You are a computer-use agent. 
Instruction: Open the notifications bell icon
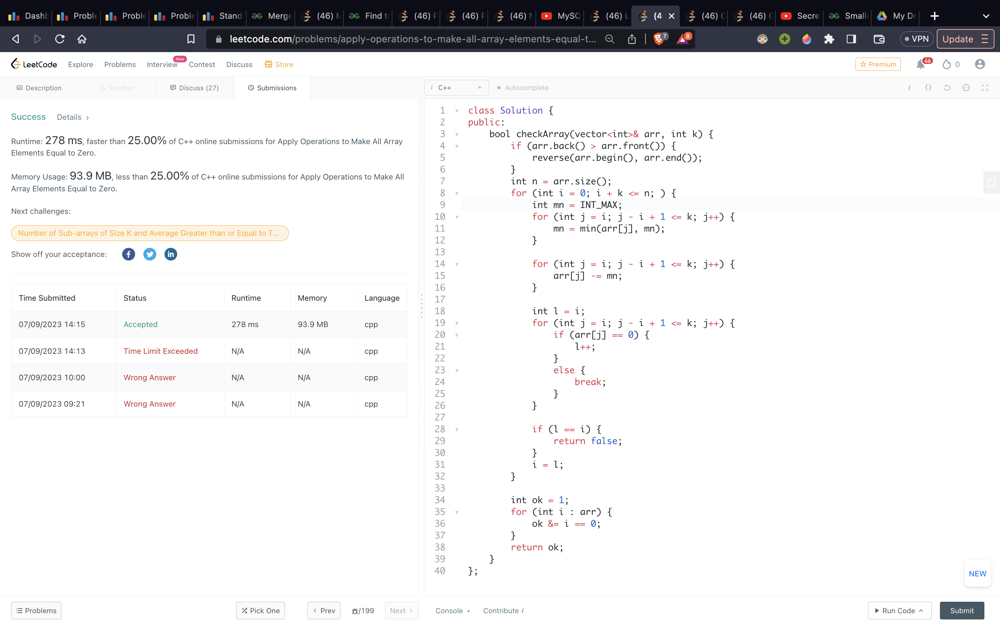(x=921, y=64)
